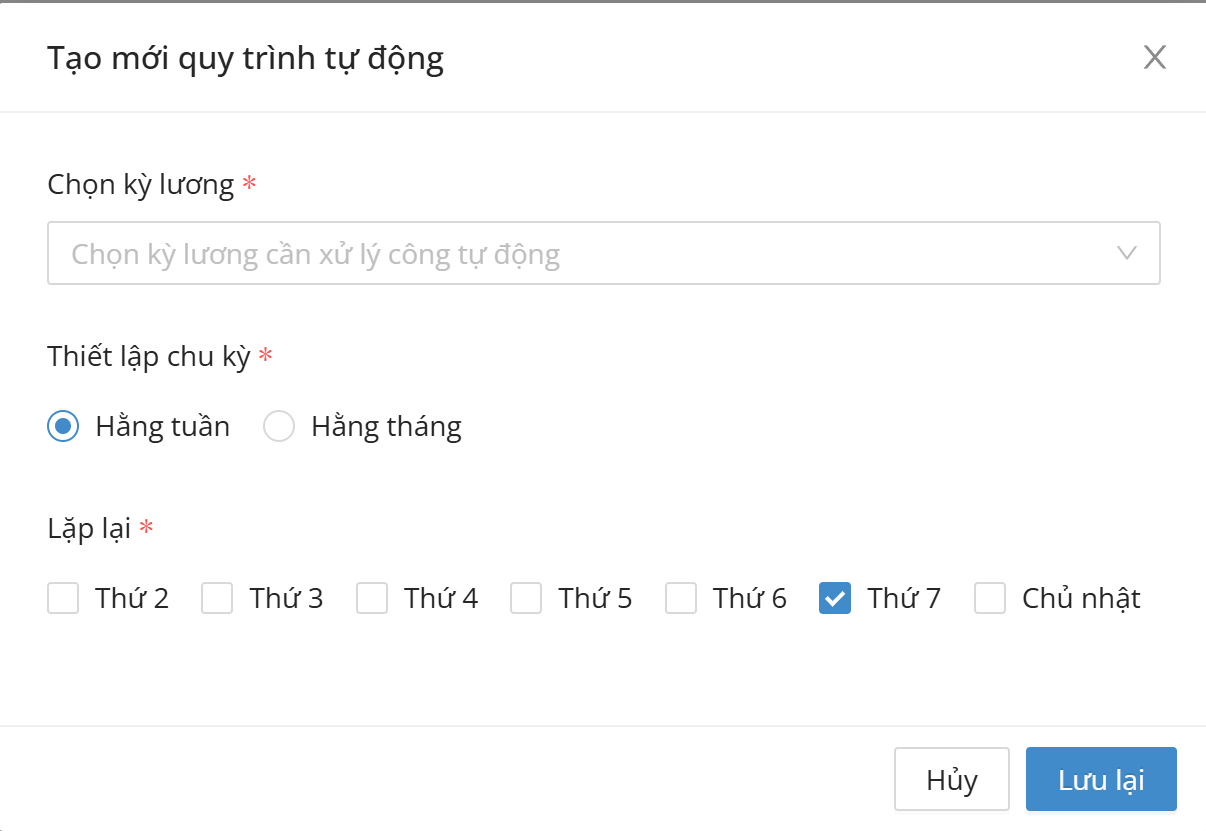This screenshot has height=831, width=1206.
Task: Enable the 'Chủ nhật' checkbox
Action: pos(990,599)
